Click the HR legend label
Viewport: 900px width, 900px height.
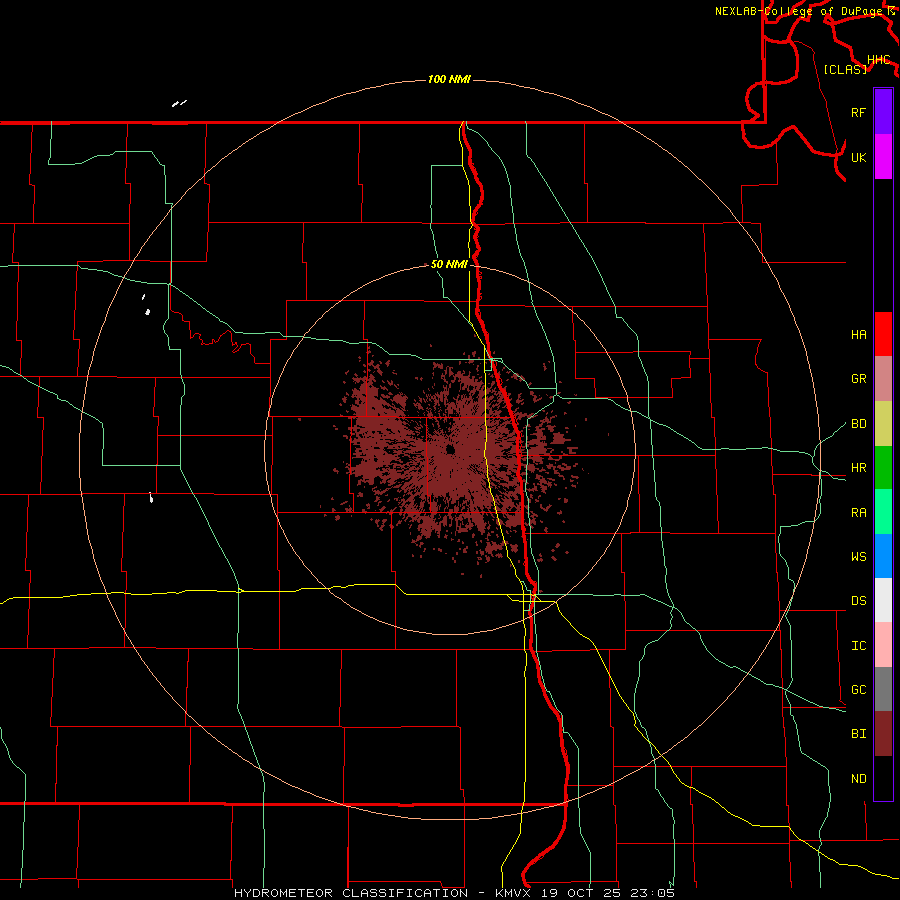[x=858, y=467]
